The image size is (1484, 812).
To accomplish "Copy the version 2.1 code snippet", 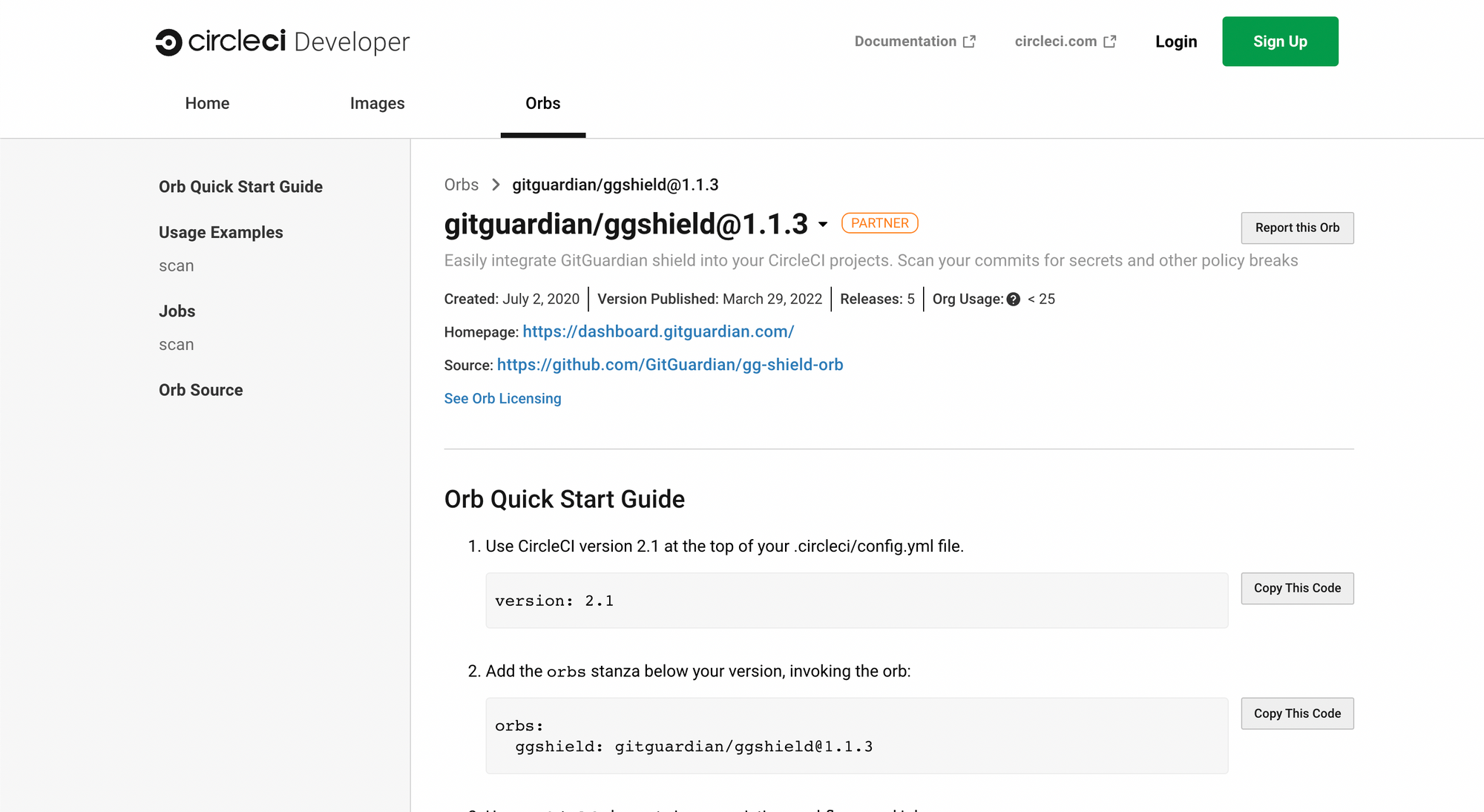I will point(1296,588).
